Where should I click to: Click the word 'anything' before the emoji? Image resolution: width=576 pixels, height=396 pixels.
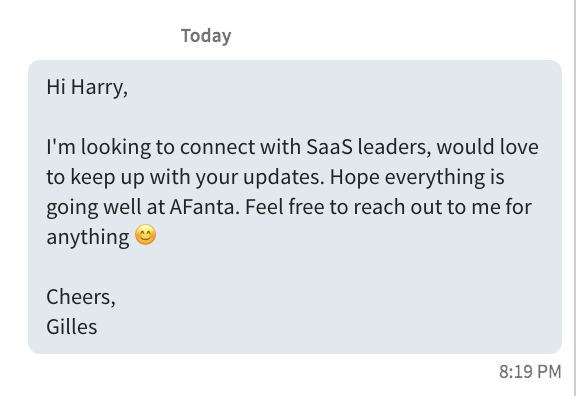(88, 237)
